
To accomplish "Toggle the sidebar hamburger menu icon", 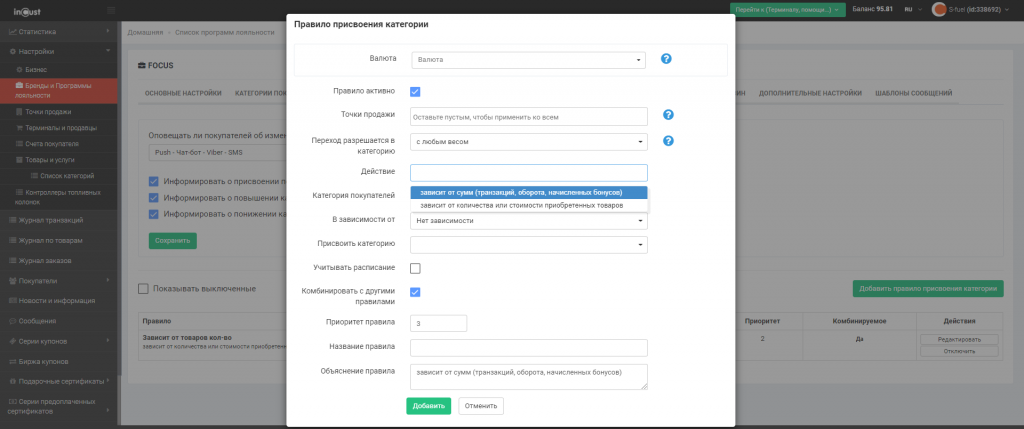I will 109,10.
